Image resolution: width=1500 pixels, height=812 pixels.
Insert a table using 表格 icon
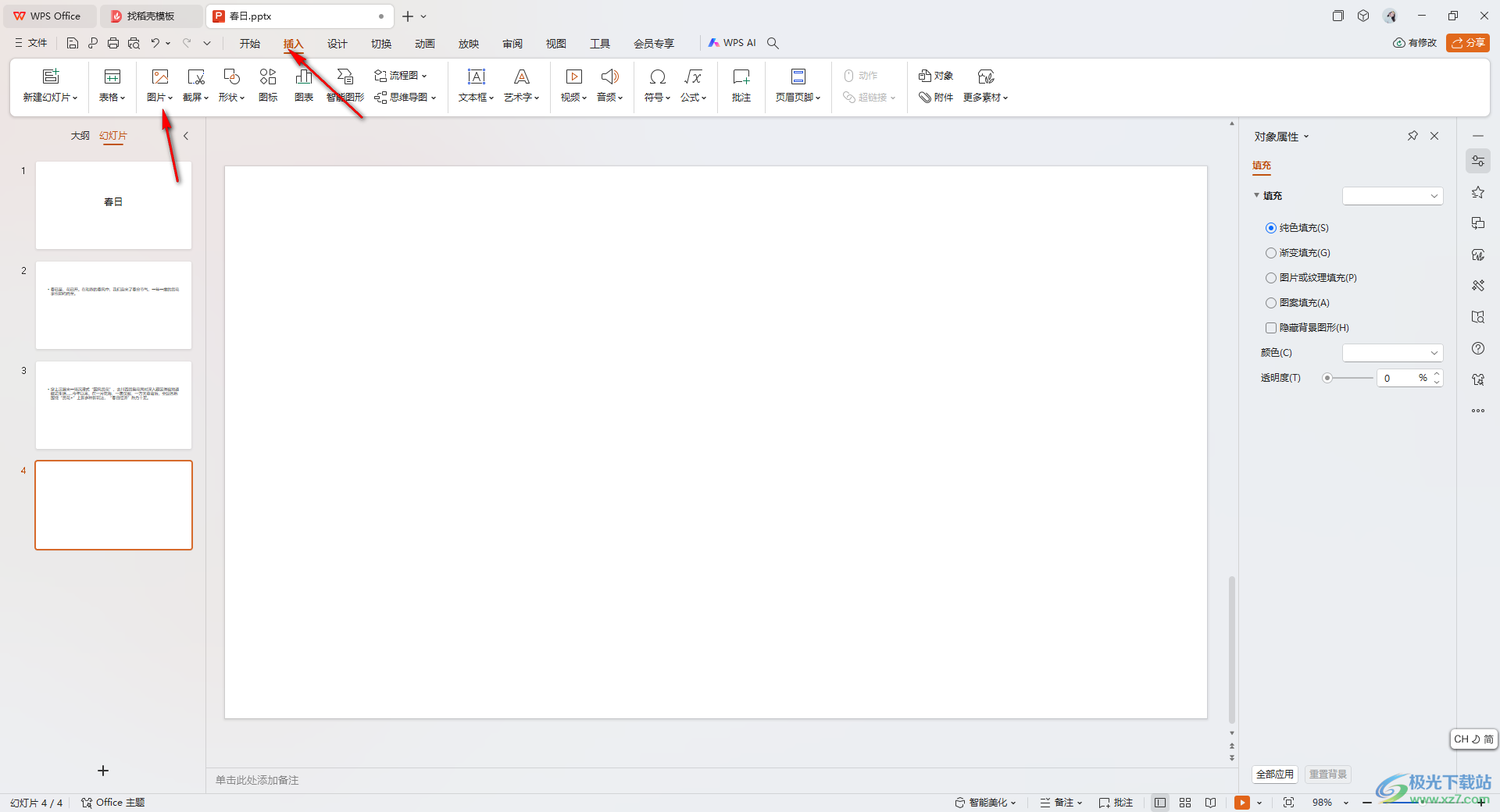coord(112,77)
